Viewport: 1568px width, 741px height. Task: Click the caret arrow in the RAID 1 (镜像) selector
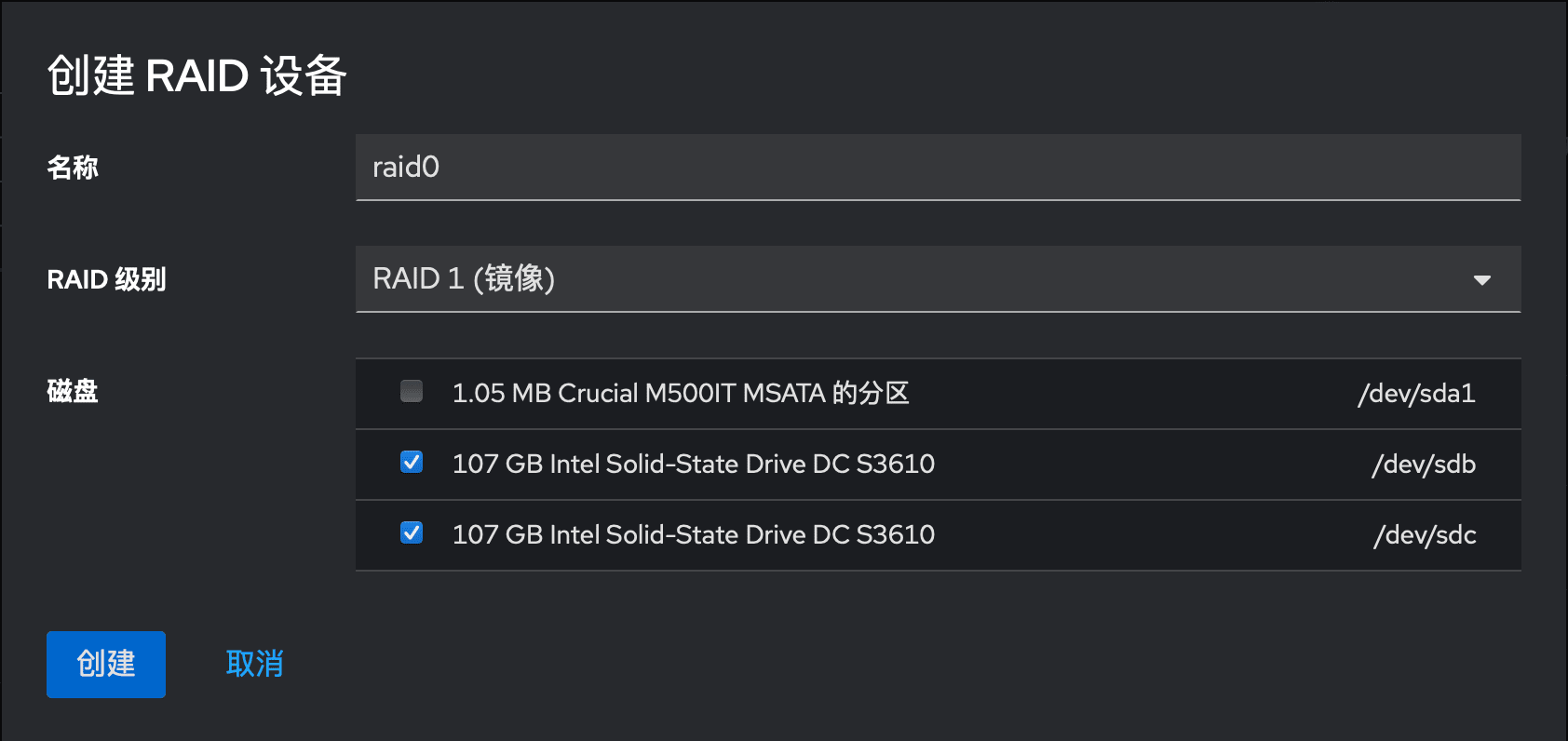1482,280
